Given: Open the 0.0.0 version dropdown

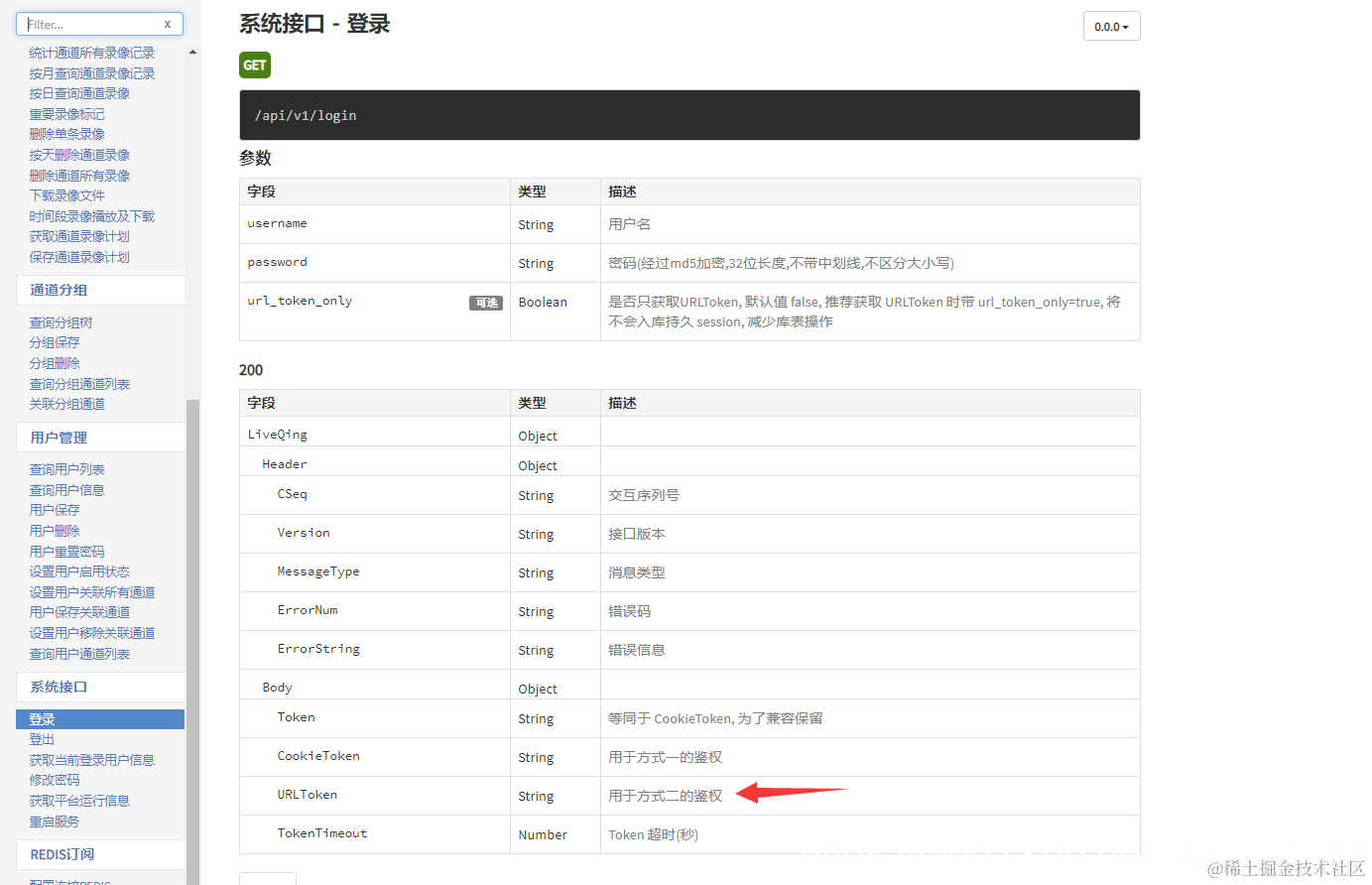Looking at the screenshot, I should click(1111, 27).
